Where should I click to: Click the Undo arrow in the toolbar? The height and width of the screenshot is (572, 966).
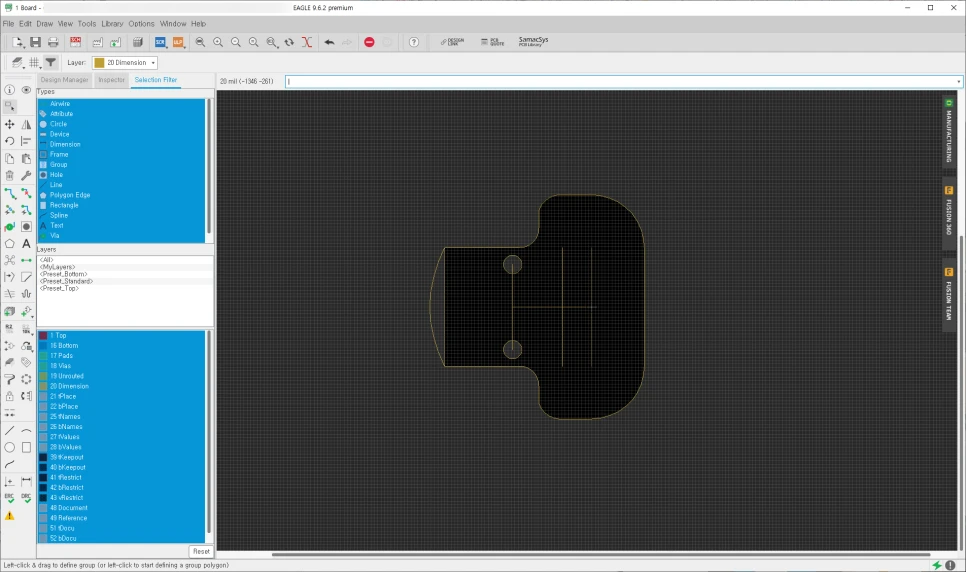(329, 42)
